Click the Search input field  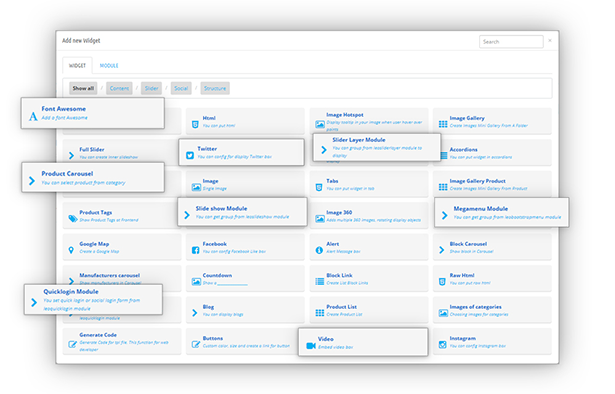pos(511,42)
